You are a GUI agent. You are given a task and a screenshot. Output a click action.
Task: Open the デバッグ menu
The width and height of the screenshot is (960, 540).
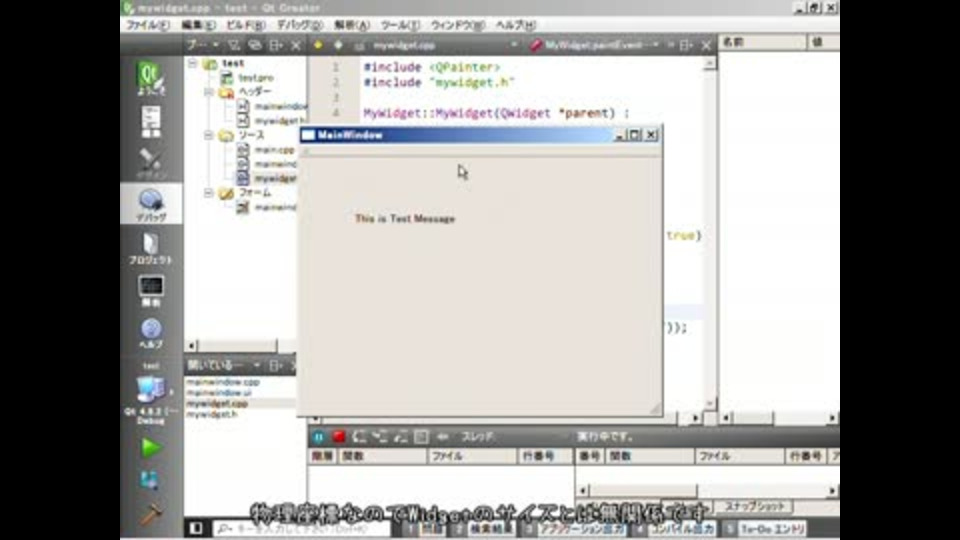pyautogui.click(x=299, y=25)
